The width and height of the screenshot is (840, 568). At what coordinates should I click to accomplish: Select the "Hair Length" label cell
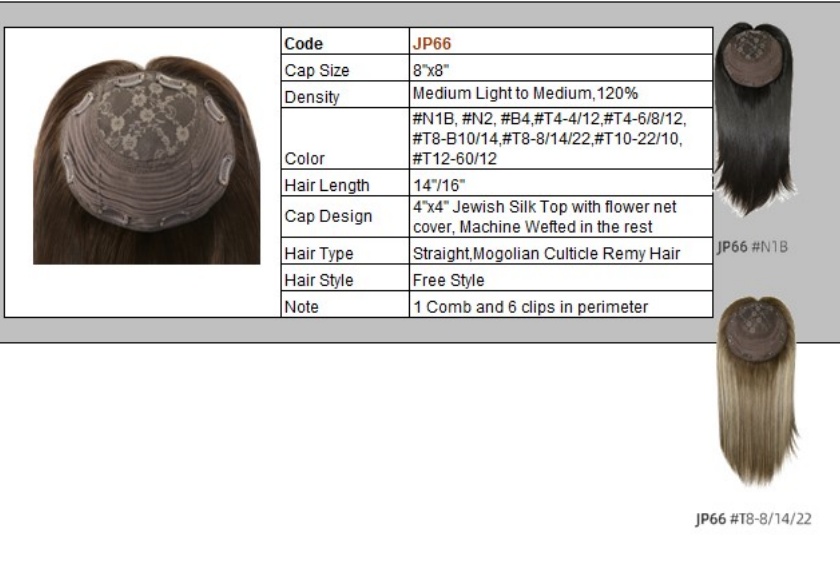(x=326, y=185)
